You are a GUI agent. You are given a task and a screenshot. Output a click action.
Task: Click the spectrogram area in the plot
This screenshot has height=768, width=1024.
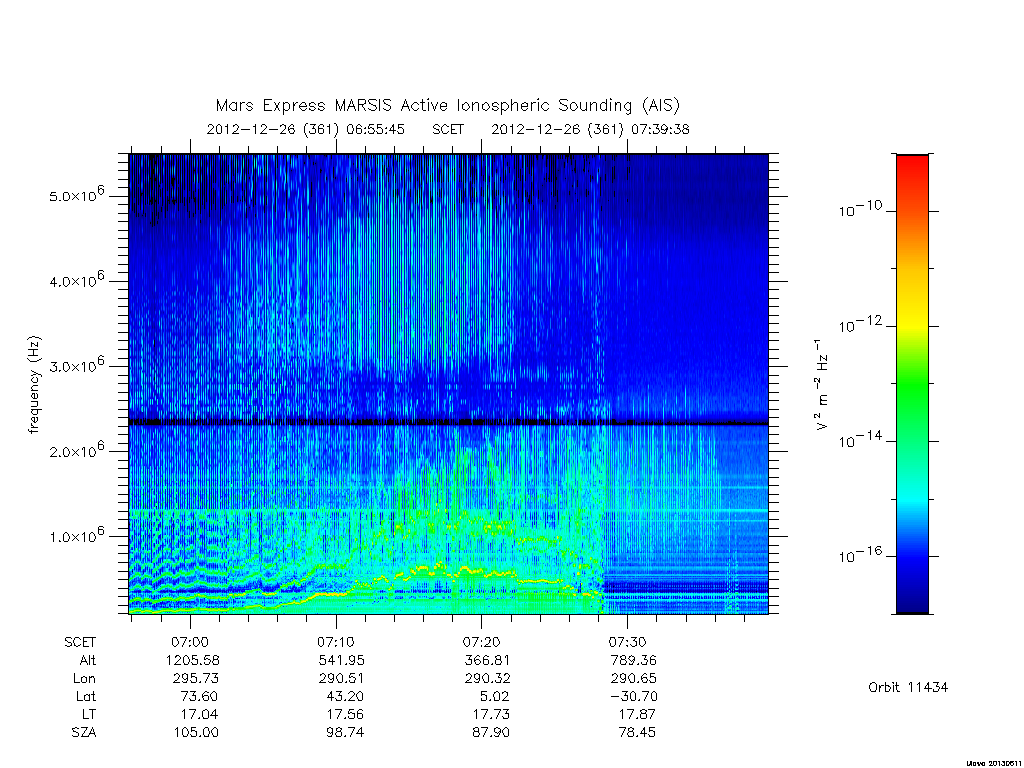point(449,384)
